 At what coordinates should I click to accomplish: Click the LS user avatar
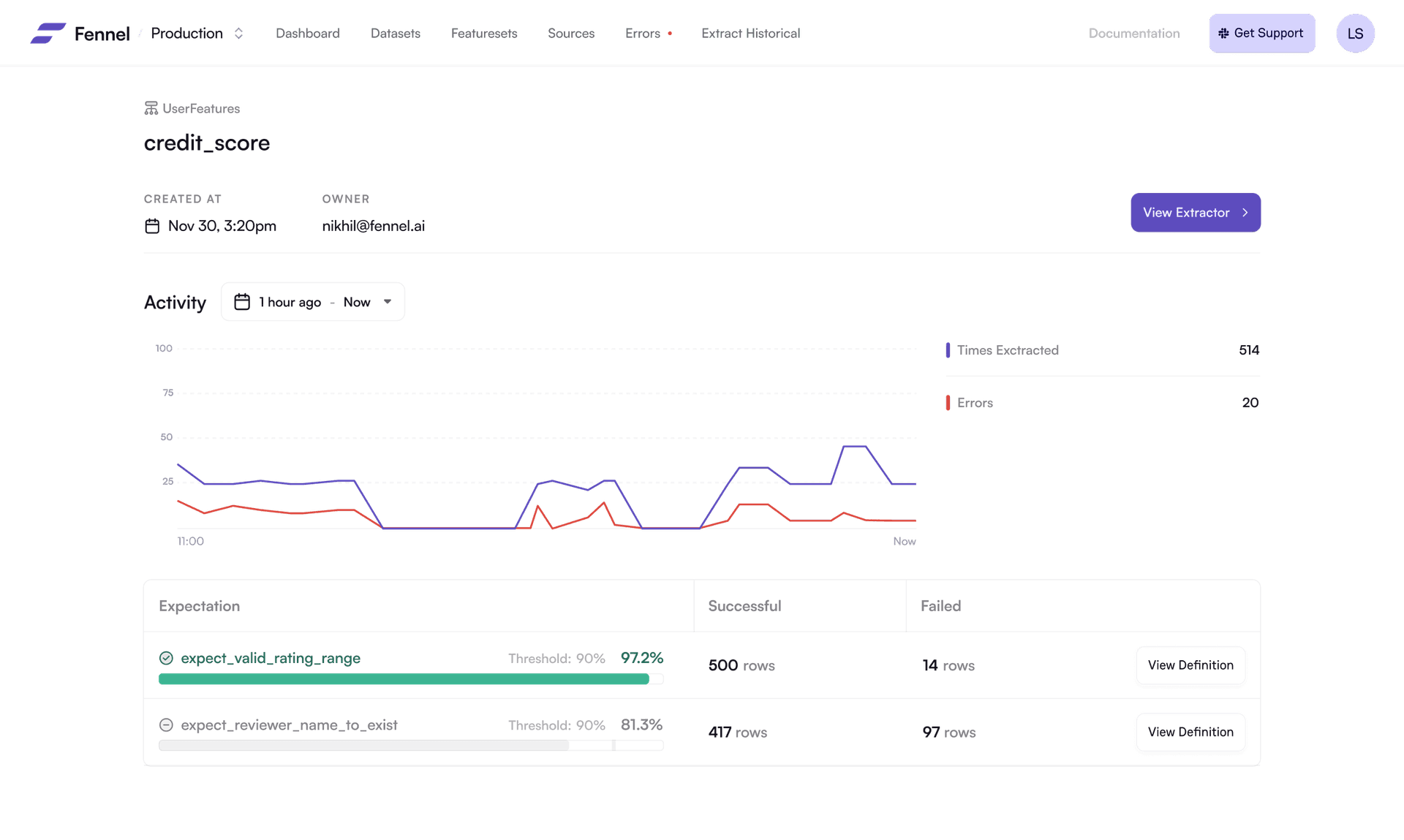(x=1355, y=33)
